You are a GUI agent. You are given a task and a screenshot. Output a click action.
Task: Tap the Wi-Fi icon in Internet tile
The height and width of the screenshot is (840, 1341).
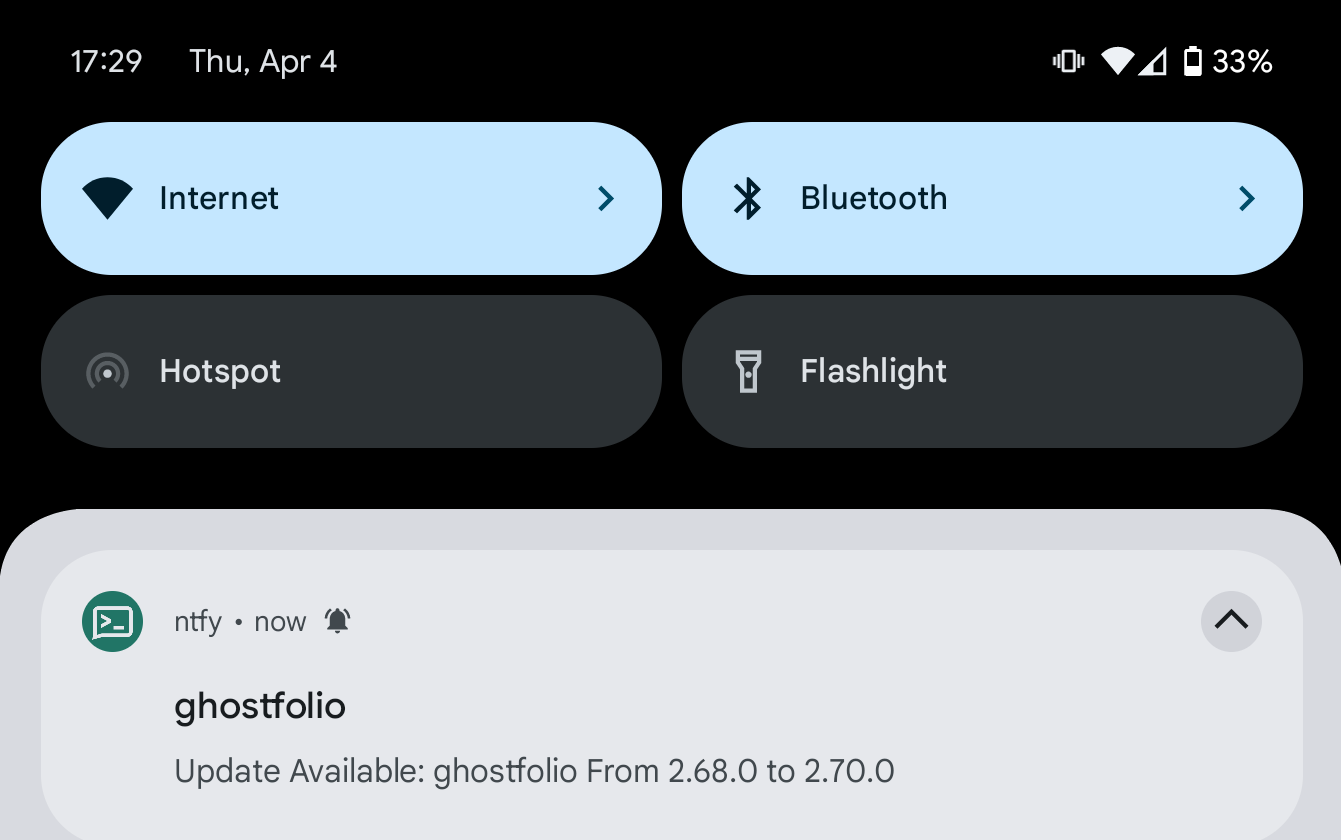(x=108, y=198)
